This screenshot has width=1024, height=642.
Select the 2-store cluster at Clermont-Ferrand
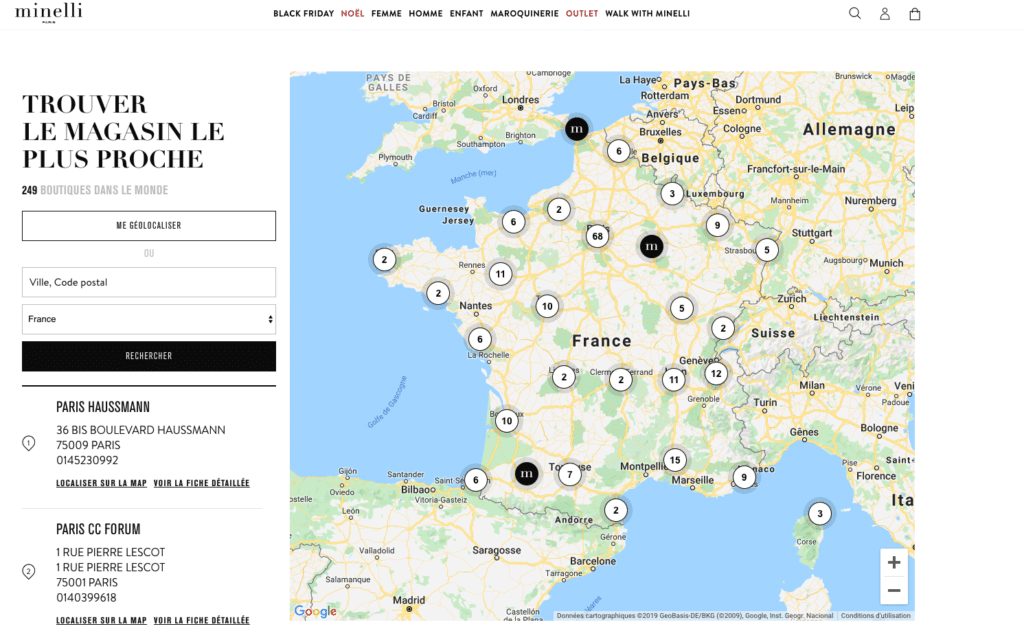click(x=620, y=379)
